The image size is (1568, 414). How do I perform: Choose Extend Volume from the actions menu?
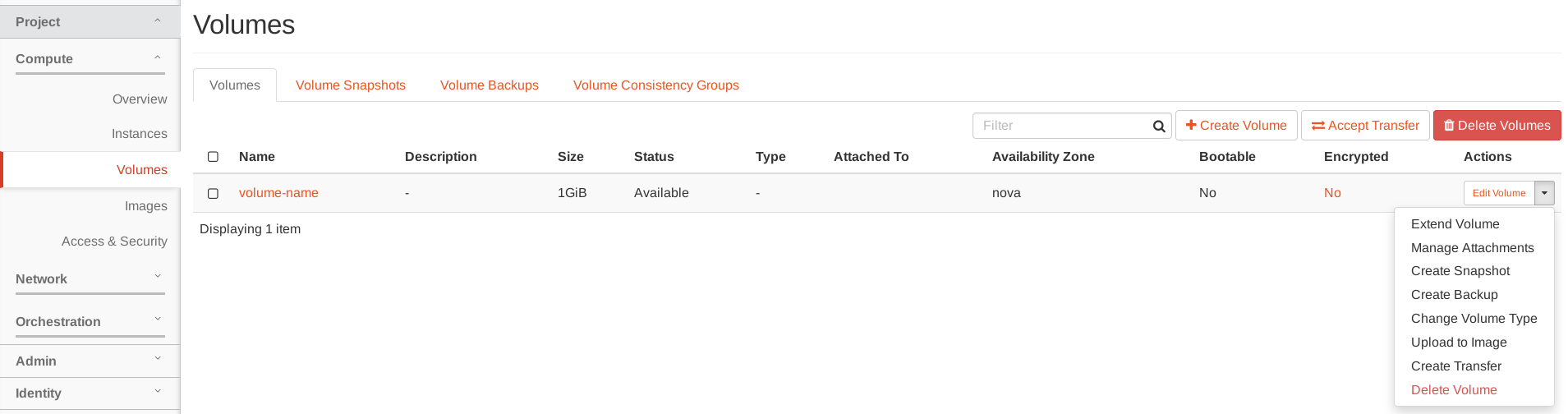click(x=1455, y=224)
